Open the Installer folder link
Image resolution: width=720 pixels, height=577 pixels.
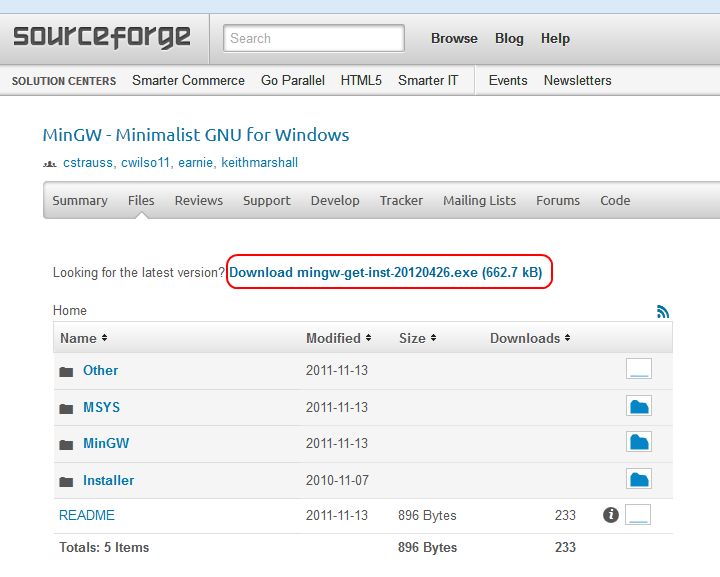[108, 480]
